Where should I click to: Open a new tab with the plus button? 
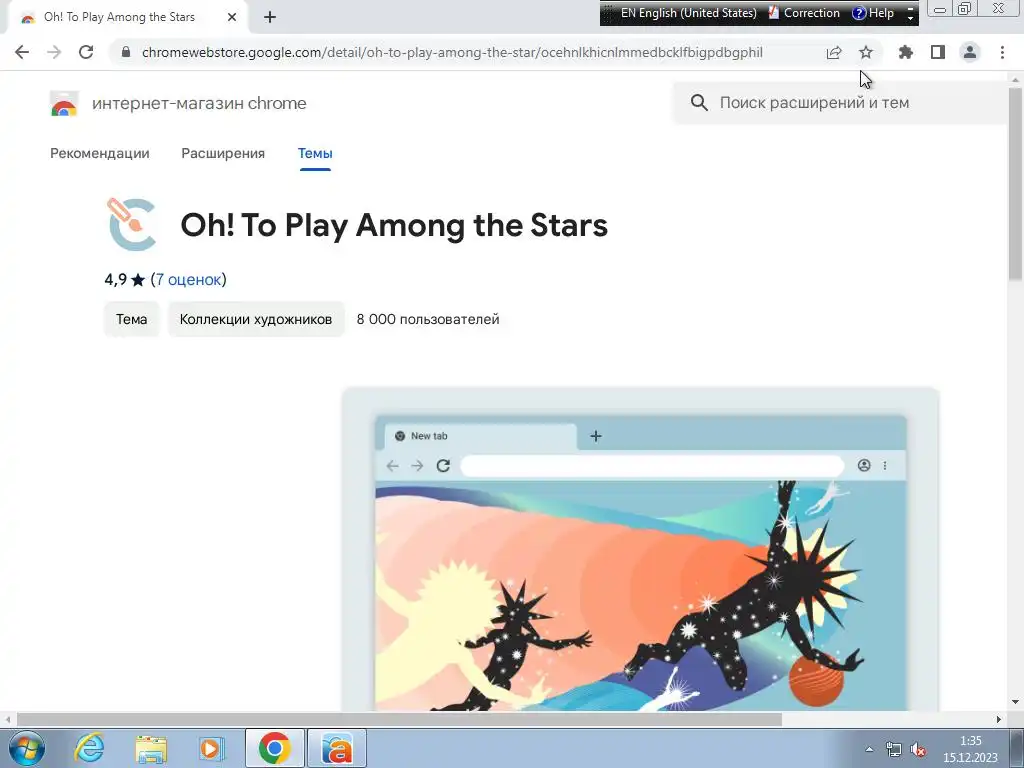270,18
